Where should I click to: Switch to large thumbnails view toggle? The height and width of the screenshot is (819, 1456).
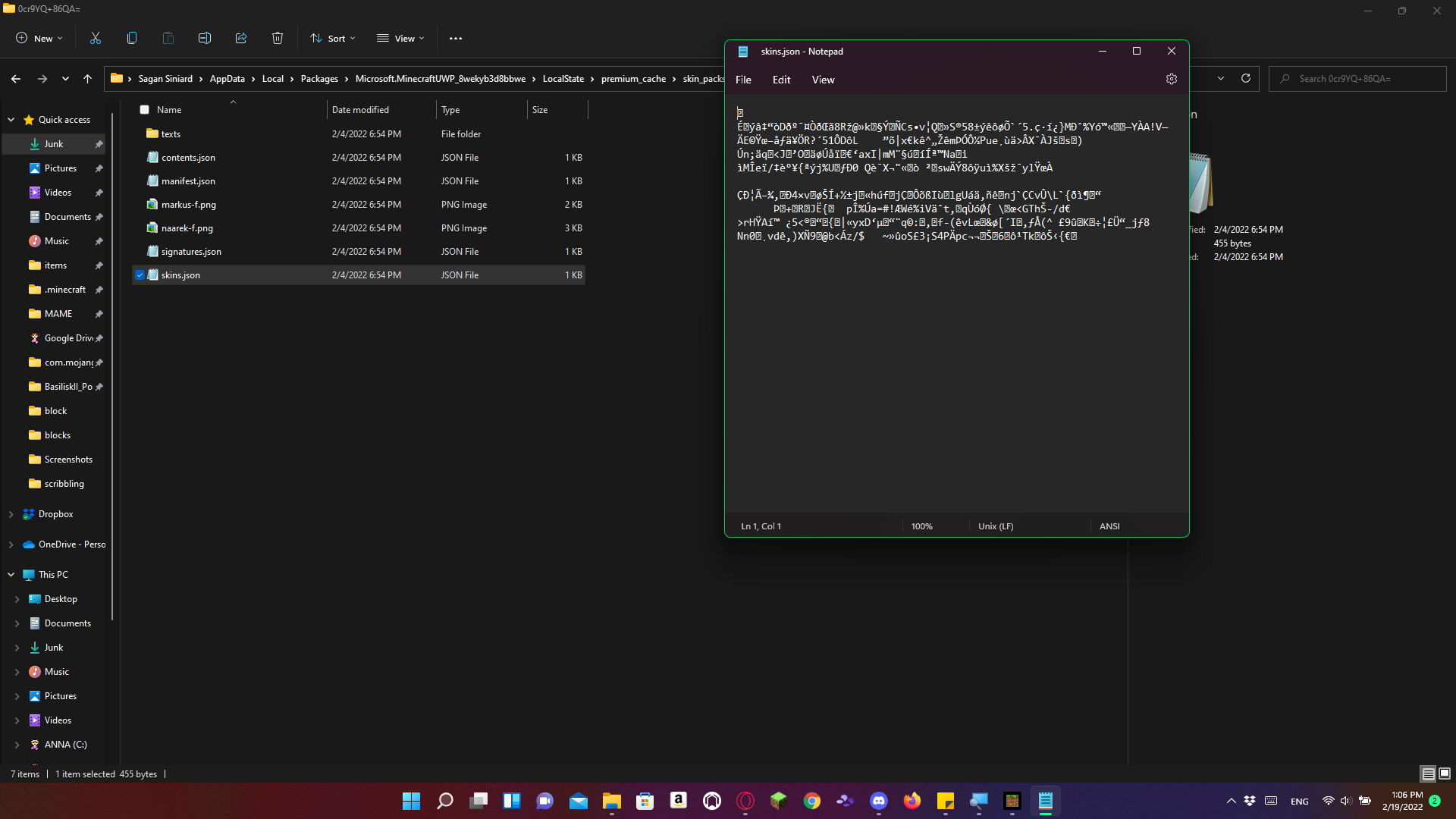[x=1445, y=773]
